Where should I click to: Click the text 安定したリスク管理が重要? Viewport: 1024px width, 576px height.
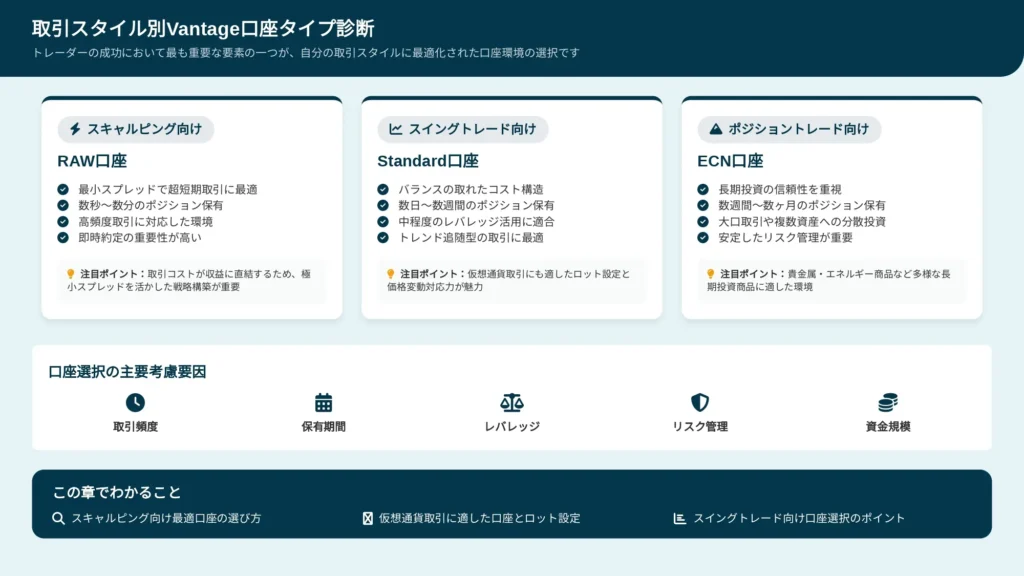786,238
